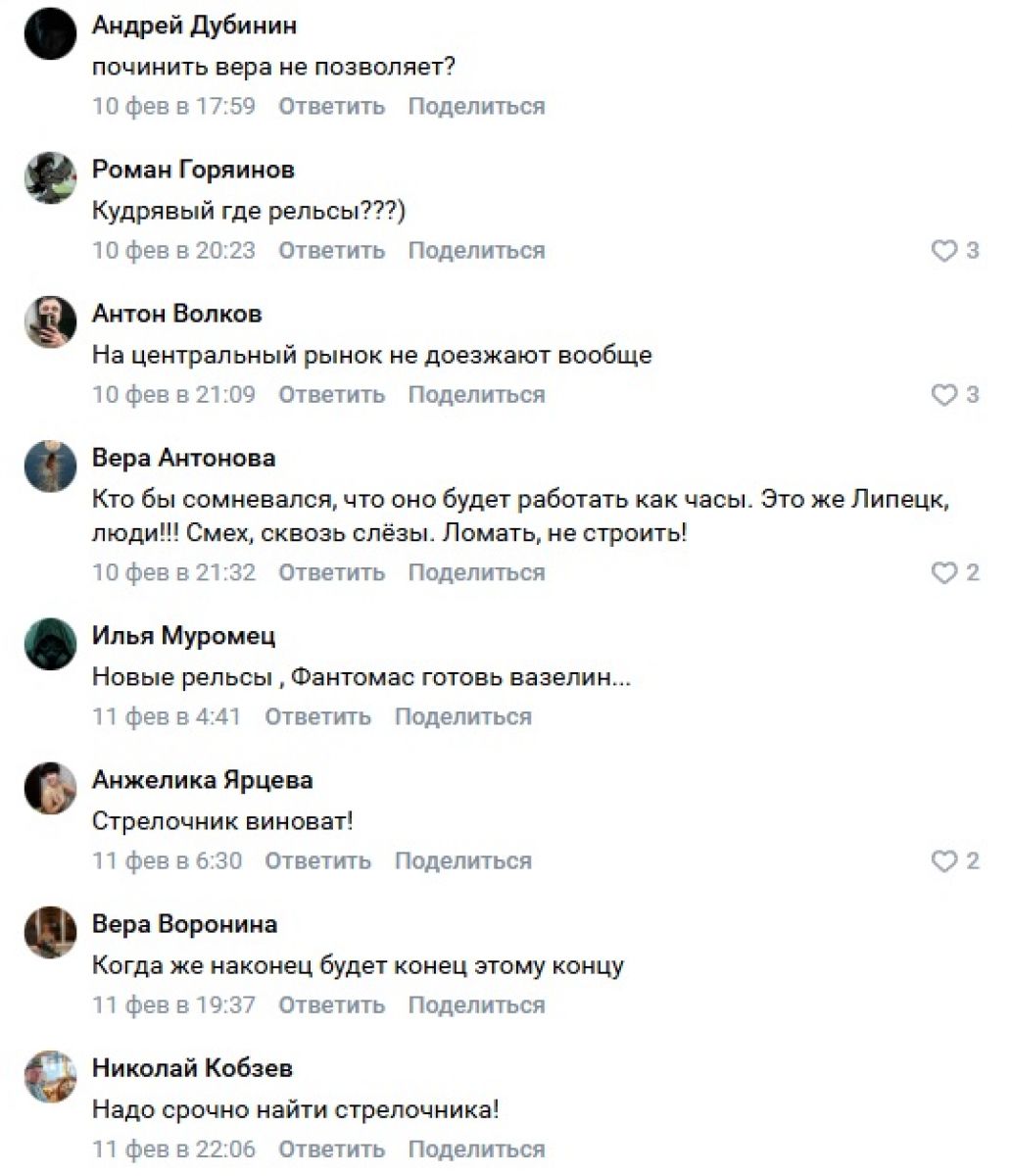
Task: Reply to Вера Воронина's comment
Action: click(x=331, y=1005)
